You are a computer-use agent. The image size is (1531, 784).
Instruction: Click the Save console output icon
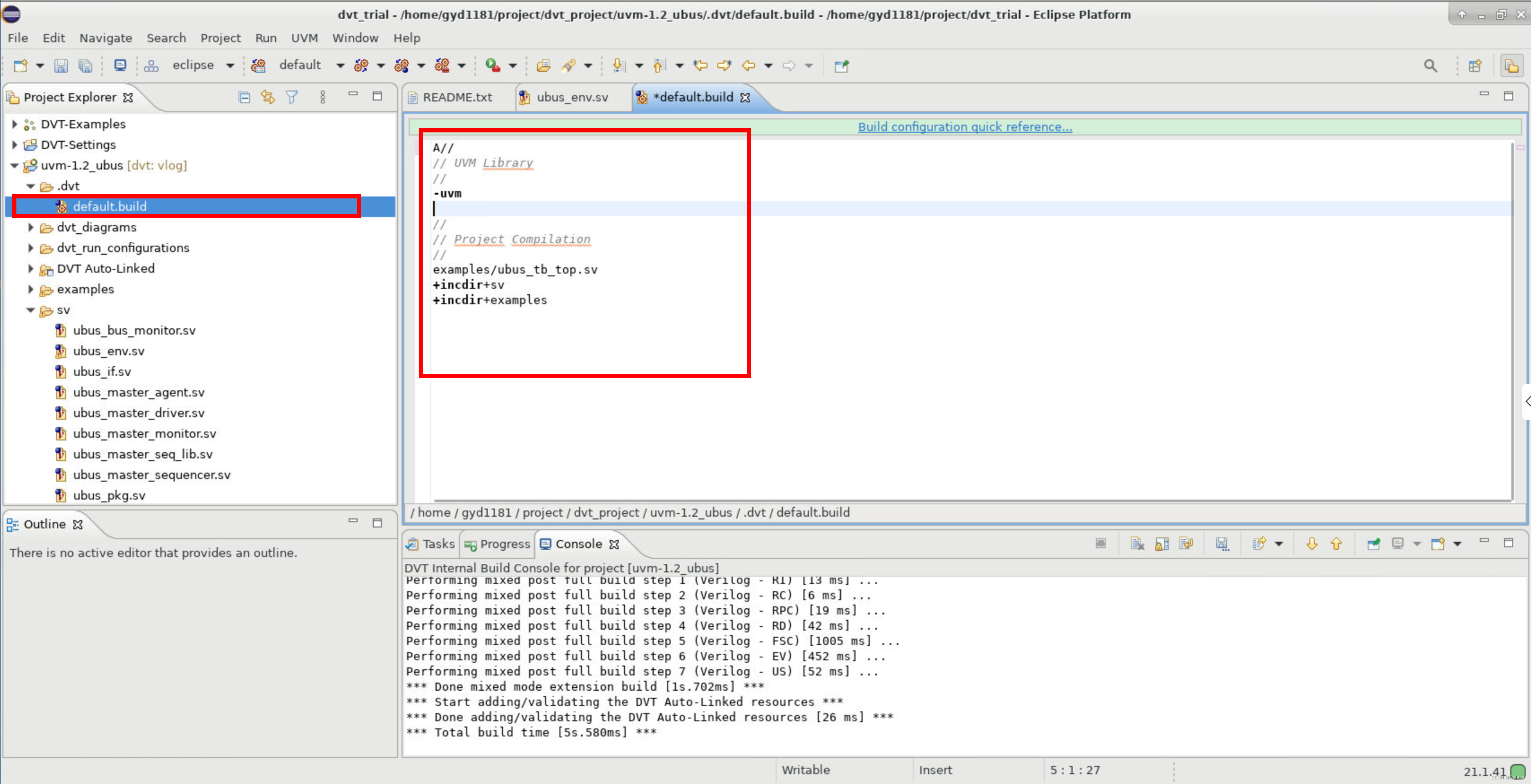tap(1221, 544)
